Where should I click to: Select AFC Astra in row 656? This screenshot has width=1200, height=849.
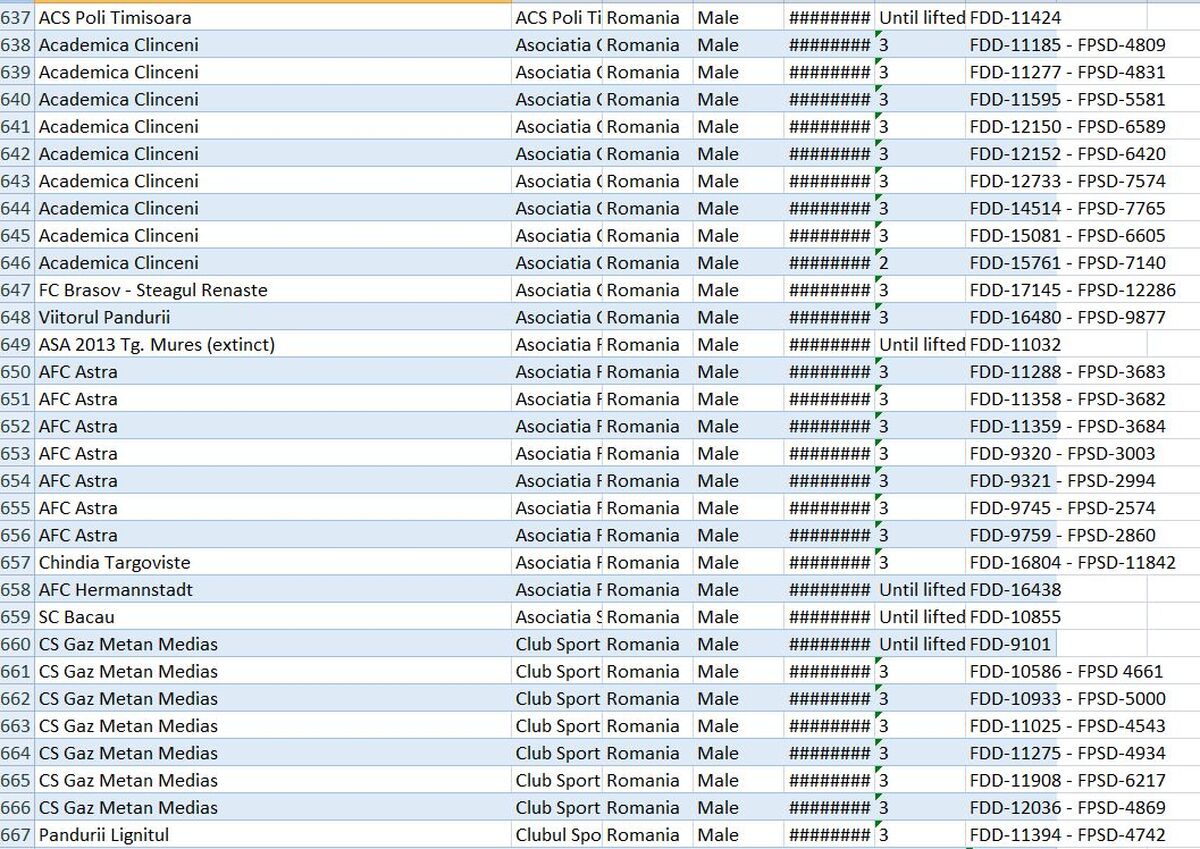(x=273, y=535)
